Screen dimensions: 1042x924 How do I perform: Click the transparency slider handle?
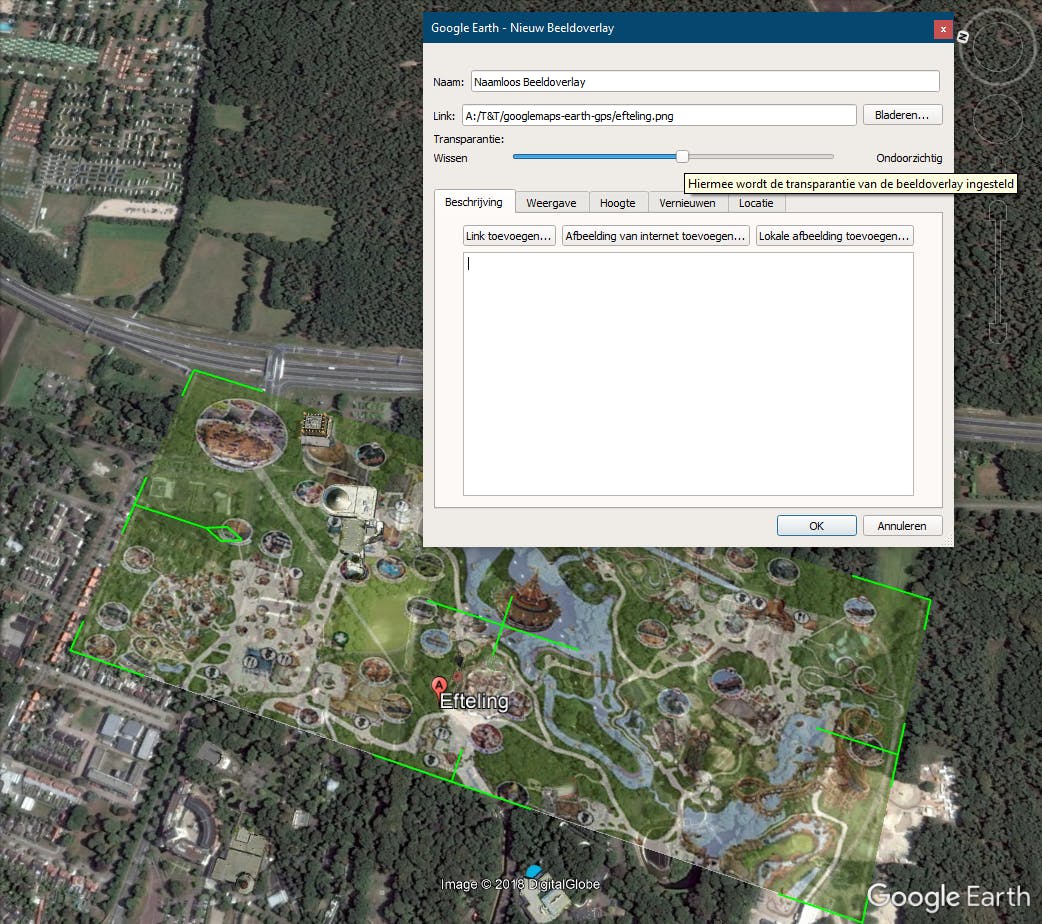(681, 156)
